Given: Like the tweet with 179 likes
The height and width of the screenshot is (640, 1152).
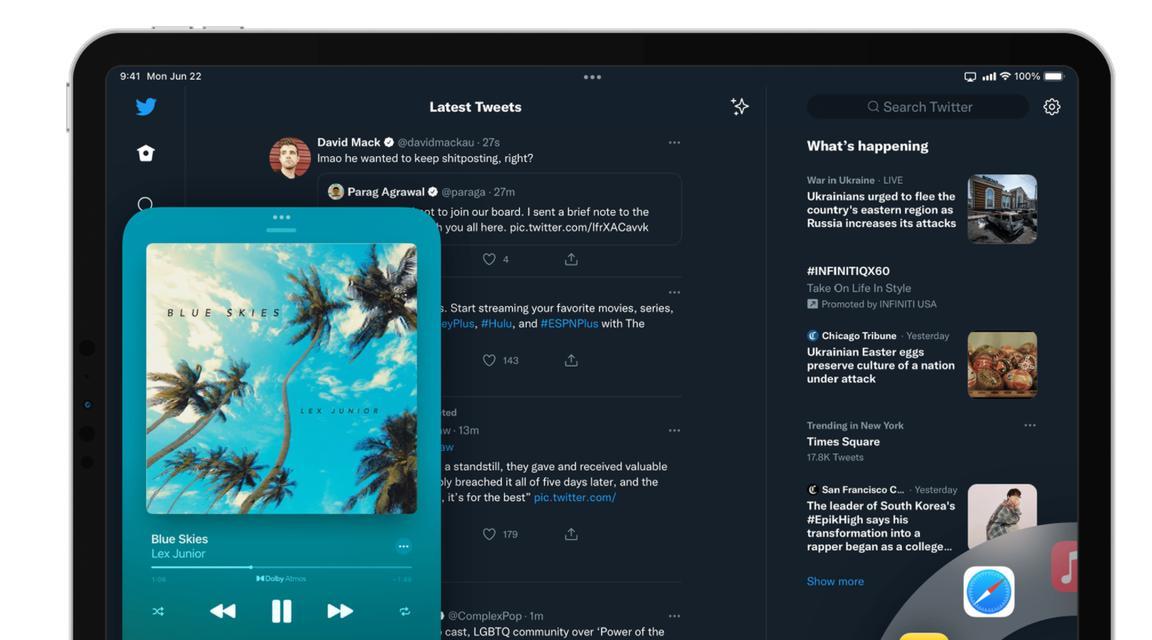Looking at the screenshot, I should [489, 534].
